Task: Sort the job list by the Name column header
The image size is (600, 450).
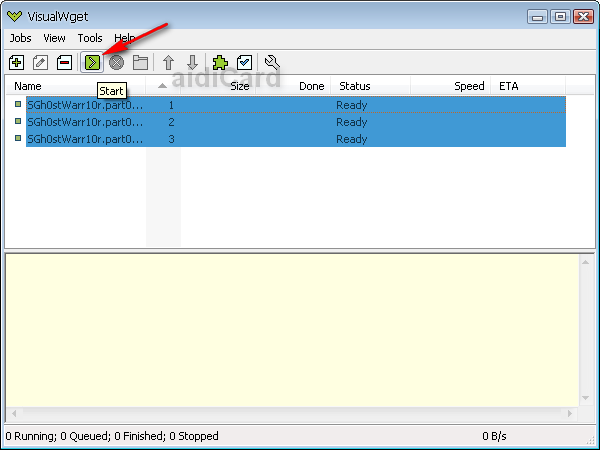Action: tap(76, 86)
